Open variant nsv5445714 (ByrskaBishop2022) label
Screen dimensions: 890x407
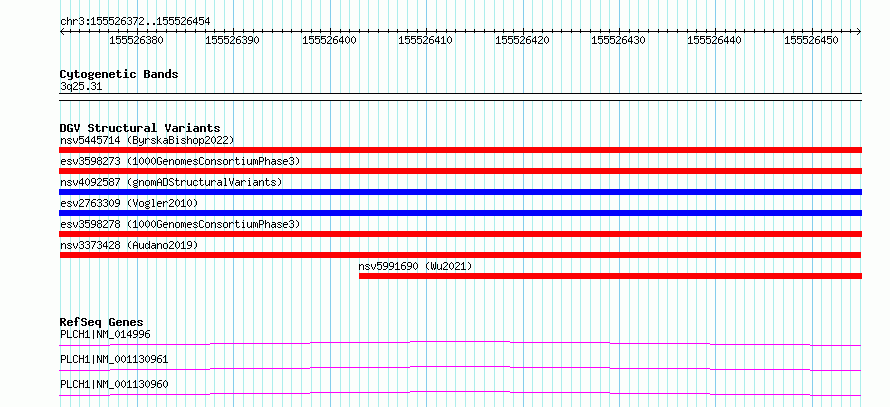(x=147, y=140)
